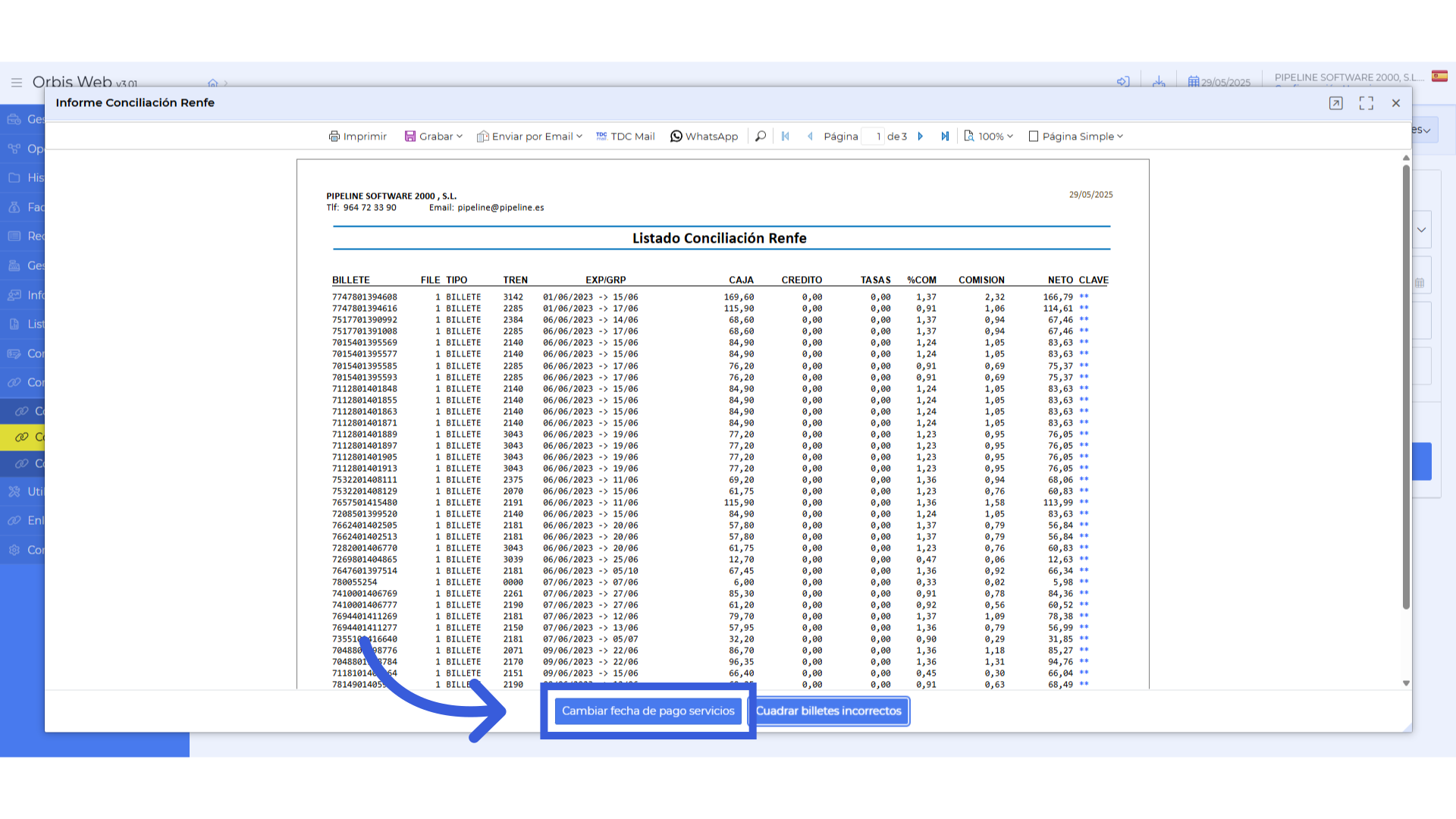Image resolution: width=1456 pixels, height=819 pixels.
Task: Open the Grabar save dropdown
Action: click(x=433, y=136)
